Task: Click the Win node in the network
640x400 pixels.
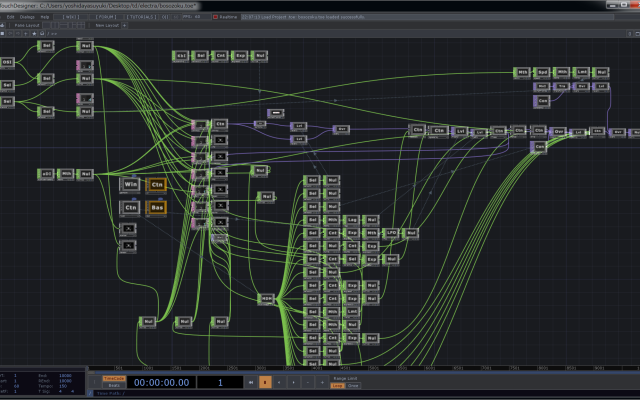Action: point(129,184)
